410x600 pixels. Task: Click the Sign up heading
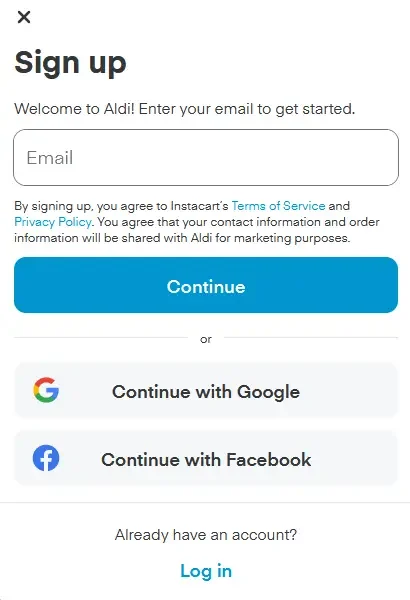(x=70, y=63)
